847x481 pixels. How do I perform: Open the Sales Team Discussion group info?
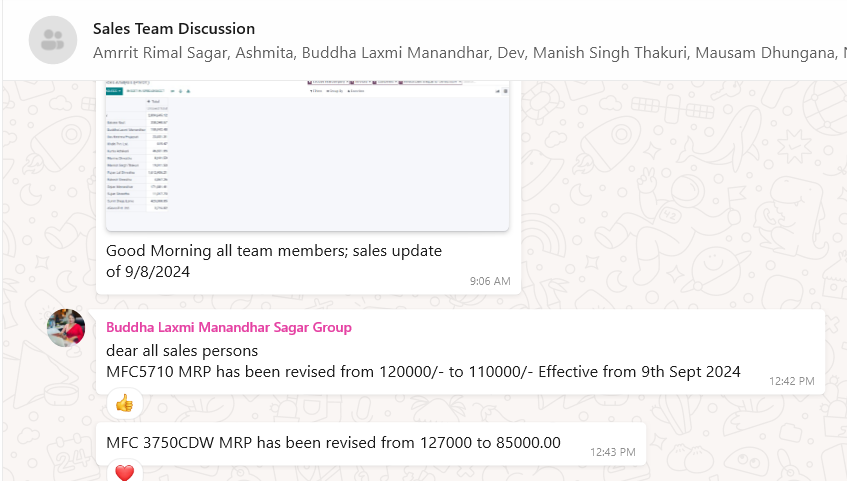coord(173,29)
